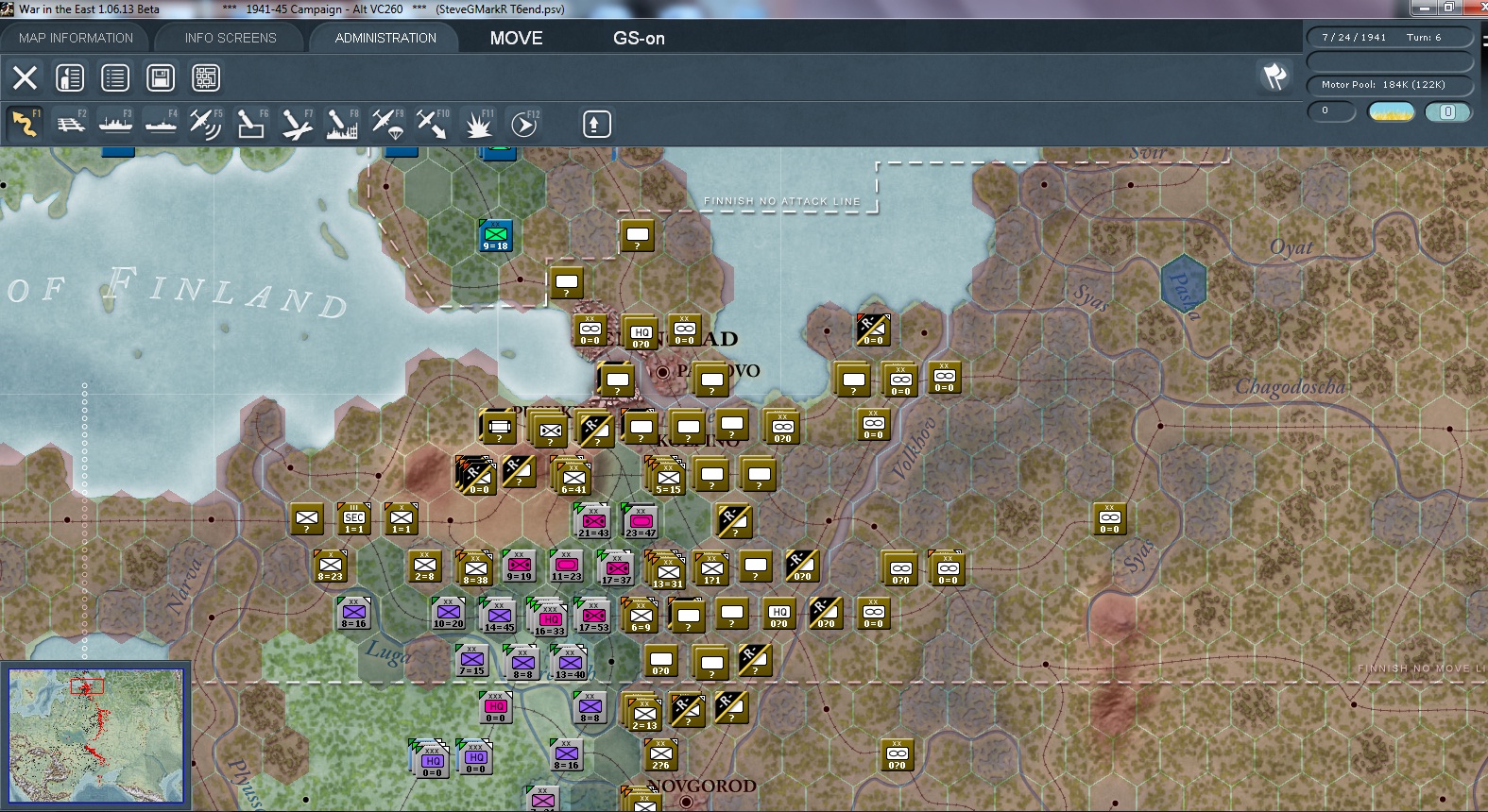Activate the F9 air transport parachute icon

click(x=387, y=124)
